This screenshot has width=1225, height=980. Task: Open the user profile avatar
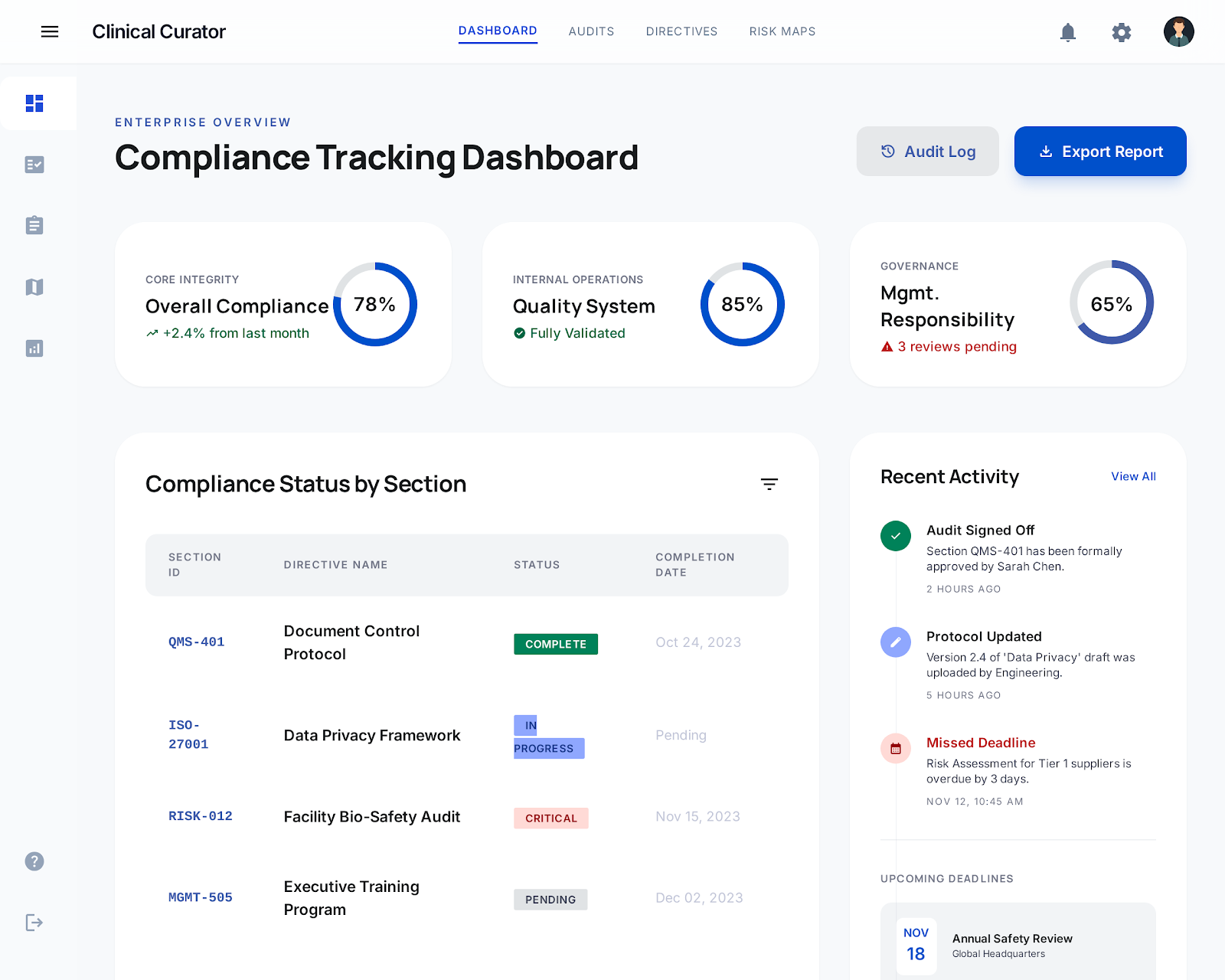(1179, 31)
